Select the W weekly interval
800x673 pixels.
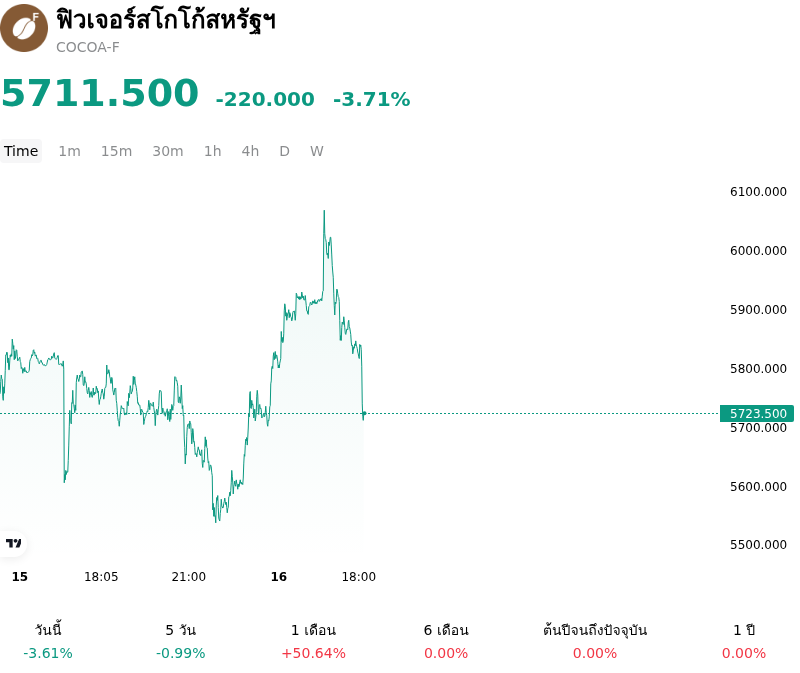(317, 151)
